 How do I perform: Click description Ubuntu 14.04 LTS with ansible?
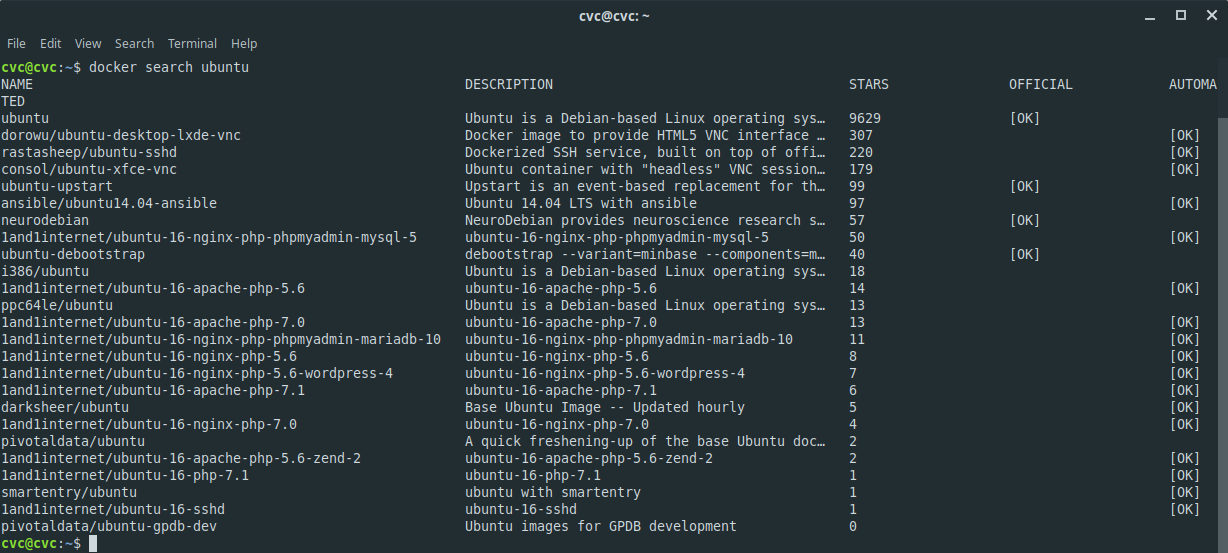tap(581, 203)
